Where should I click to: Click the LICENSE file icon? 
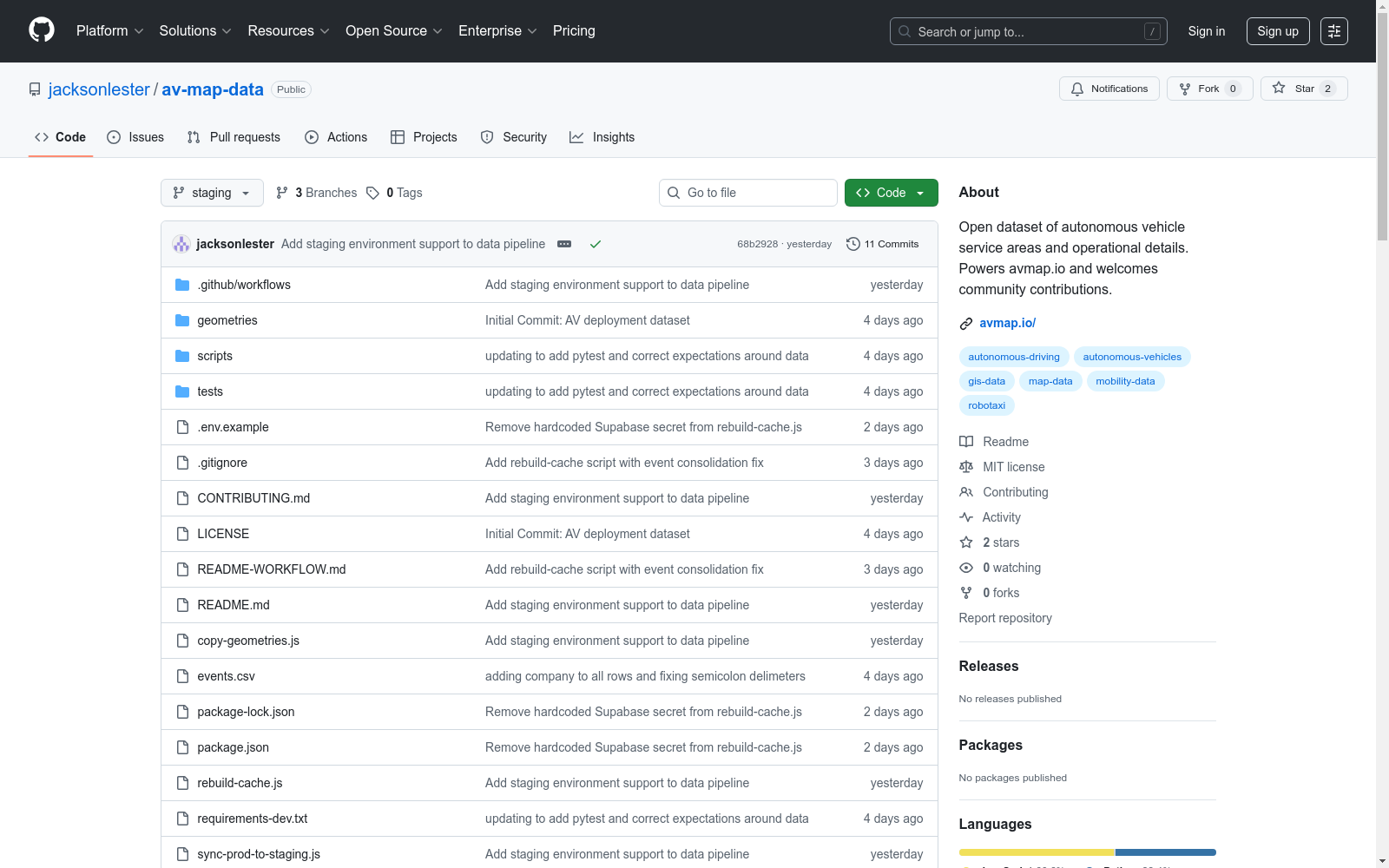pos(182,534)
